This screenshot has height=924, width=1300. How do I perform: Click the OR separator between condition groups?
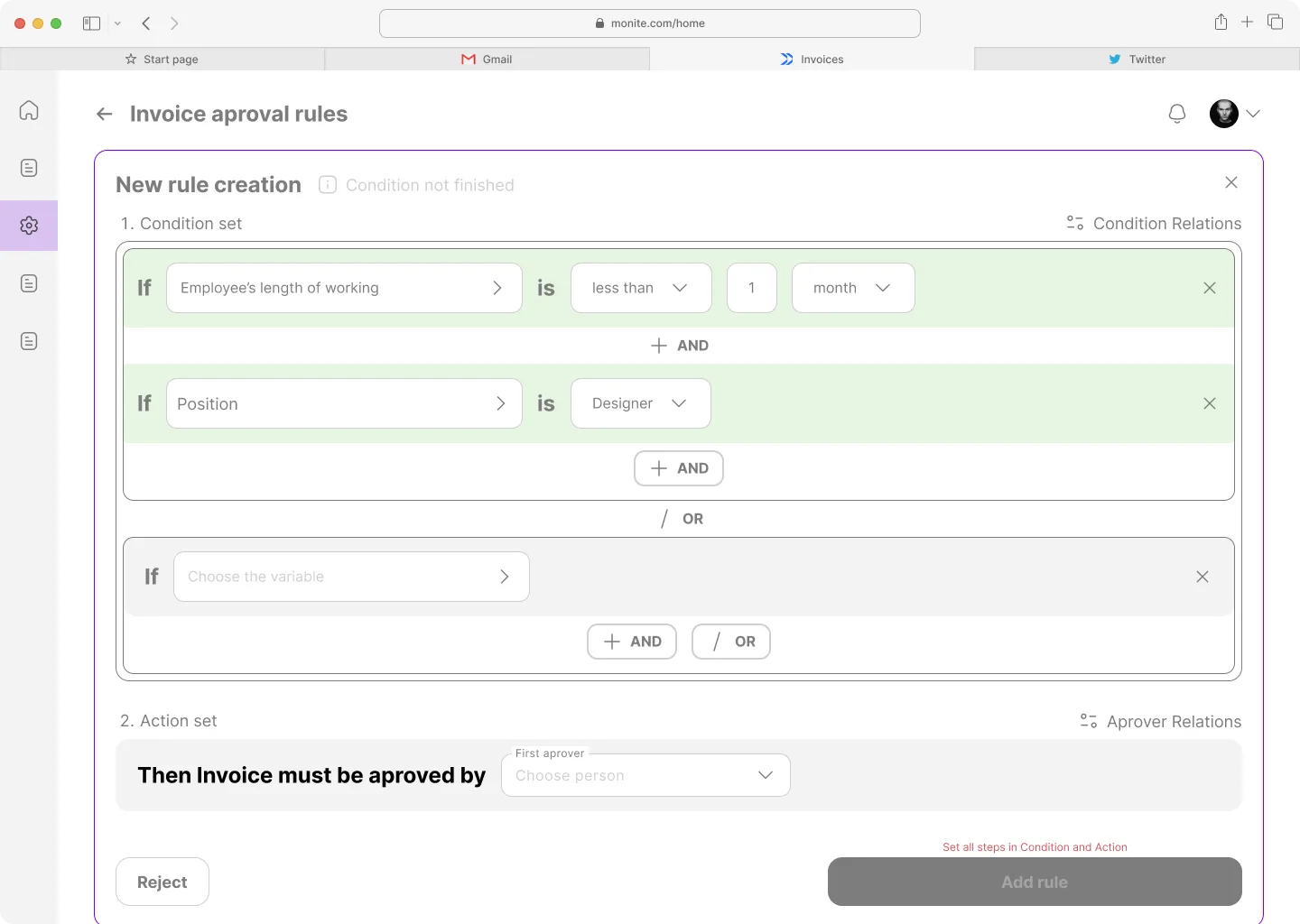tap(681, 519)
